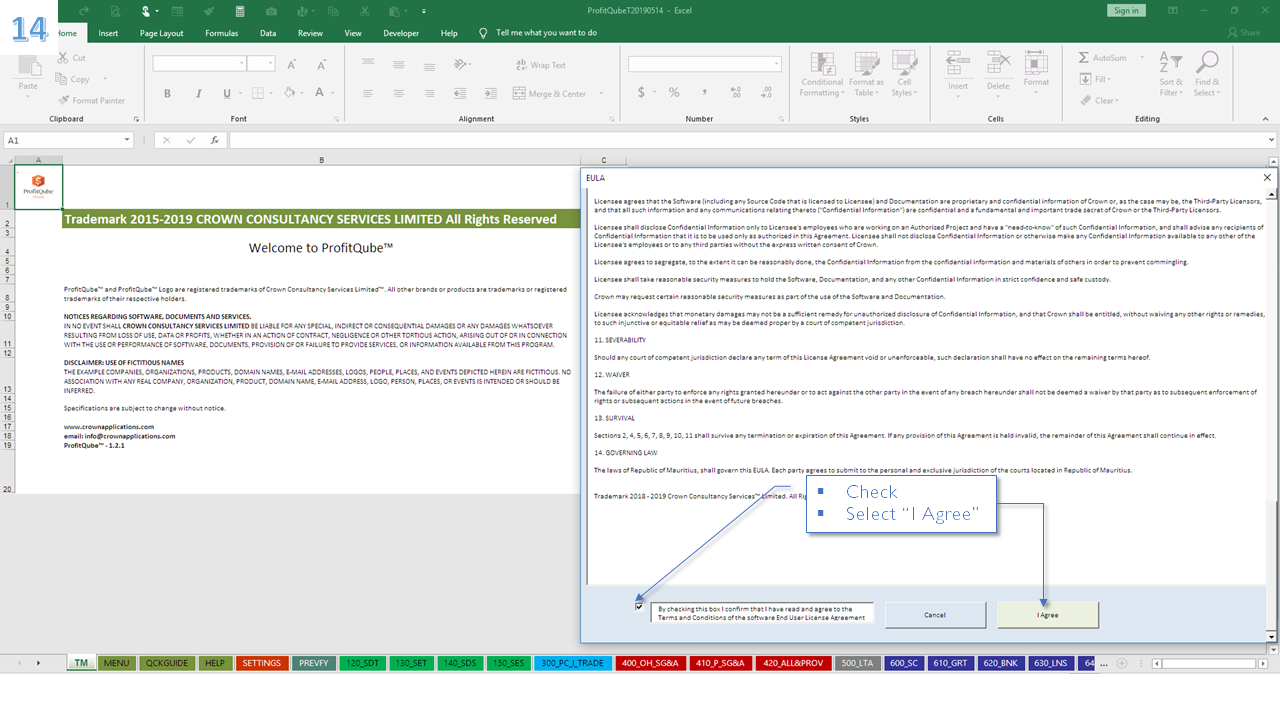1280x720 pixels.
Task: Tick the EULA agreement confirmation checkbox
Action: point(639,606)
